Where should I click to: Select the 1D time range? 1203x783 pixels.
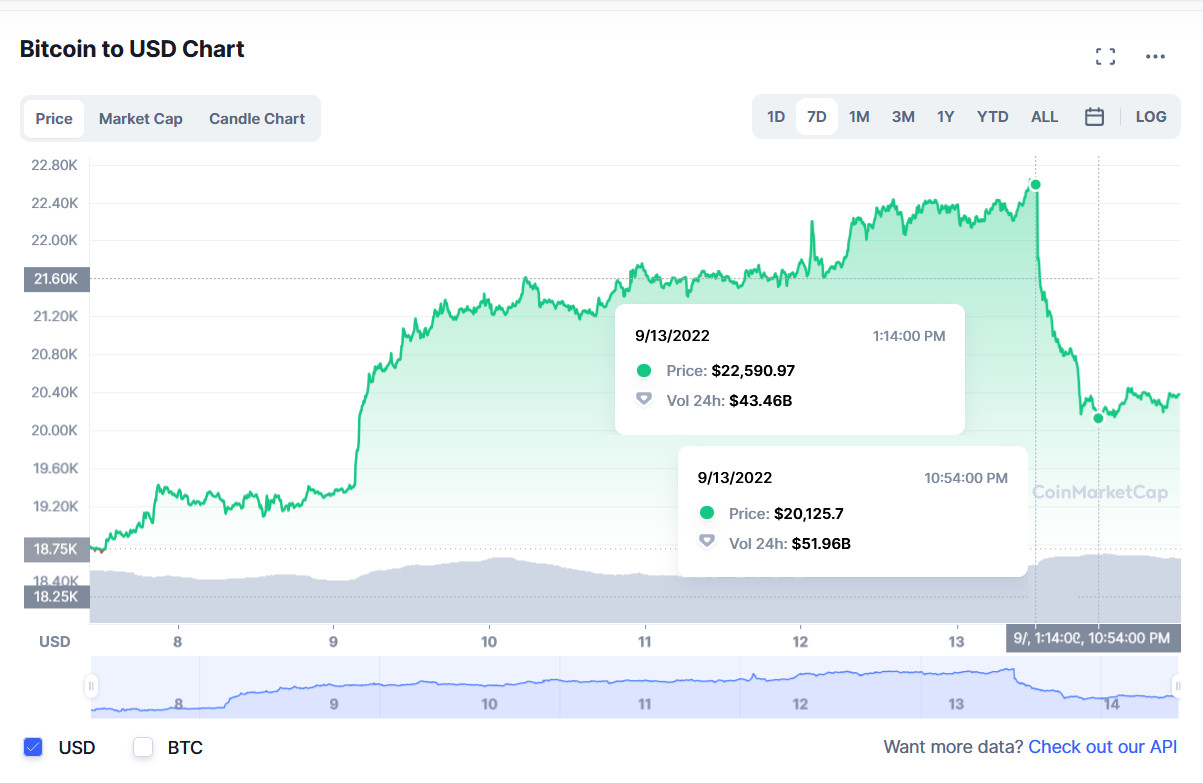(776, 117)
